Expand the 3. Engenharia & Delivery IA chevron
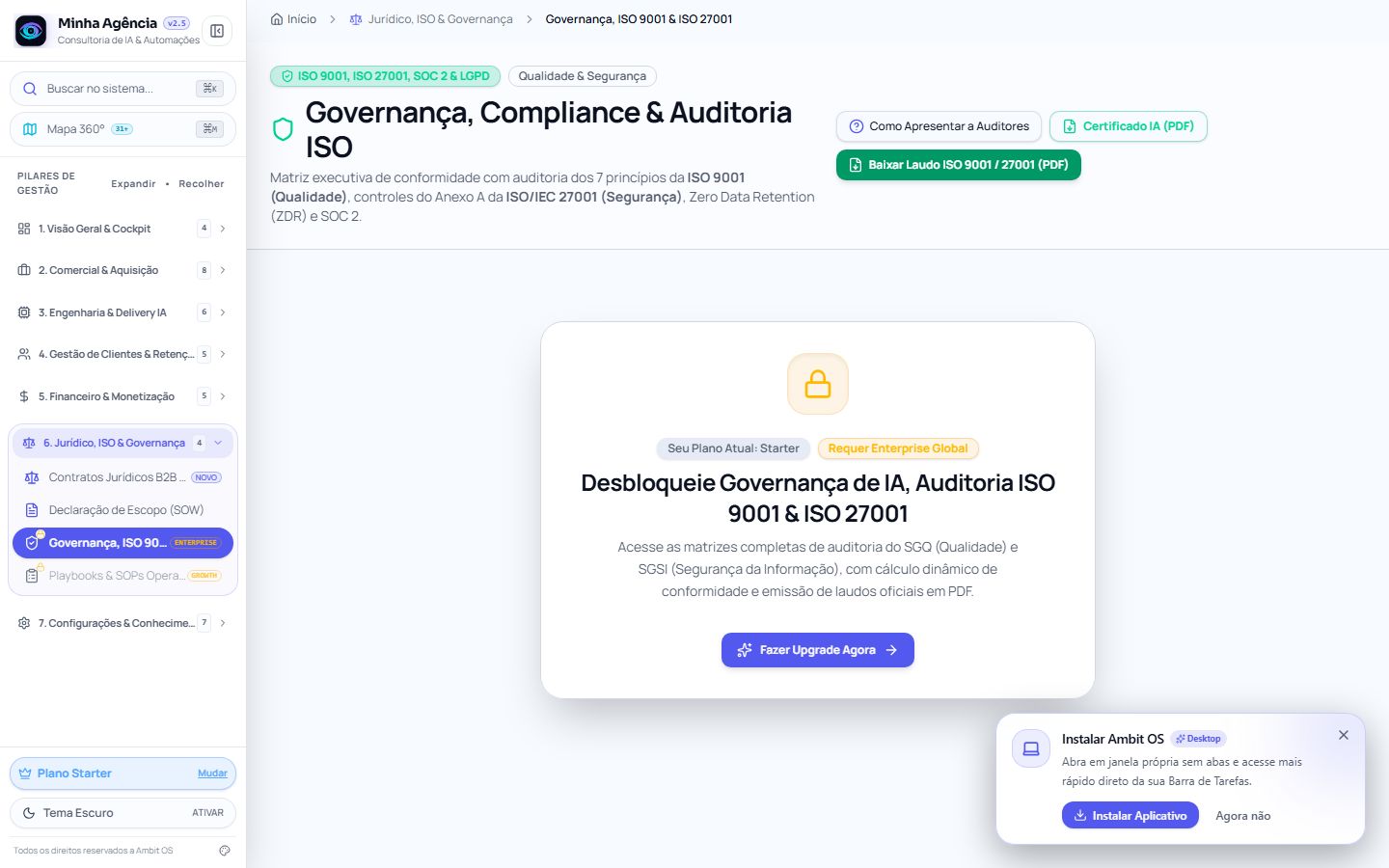Image resolution: width=1389 pixels, height=868 pixels. (223, 312)
